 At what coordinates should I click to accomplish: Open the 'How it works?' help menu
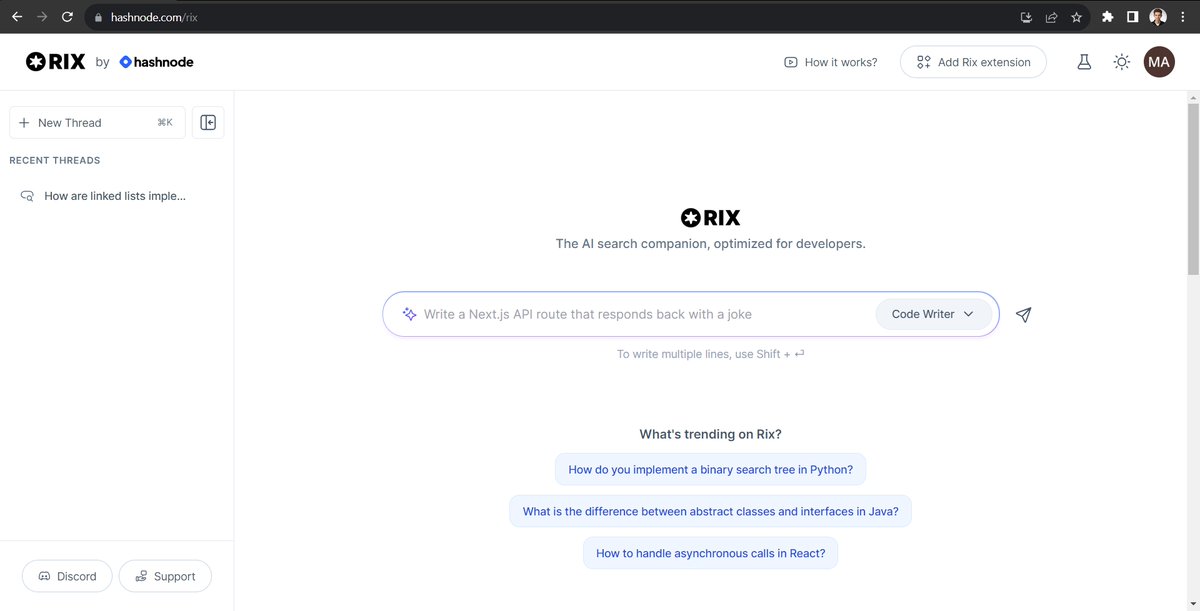click(x=830, y=61)
